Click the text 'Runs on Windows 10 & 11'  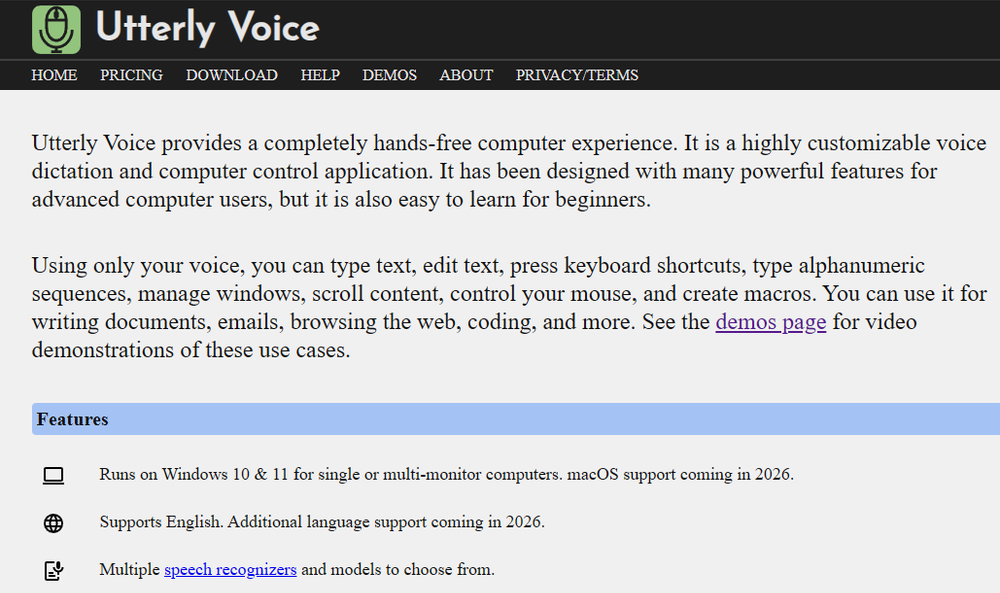pyautogui.click(x=194, y=474)
